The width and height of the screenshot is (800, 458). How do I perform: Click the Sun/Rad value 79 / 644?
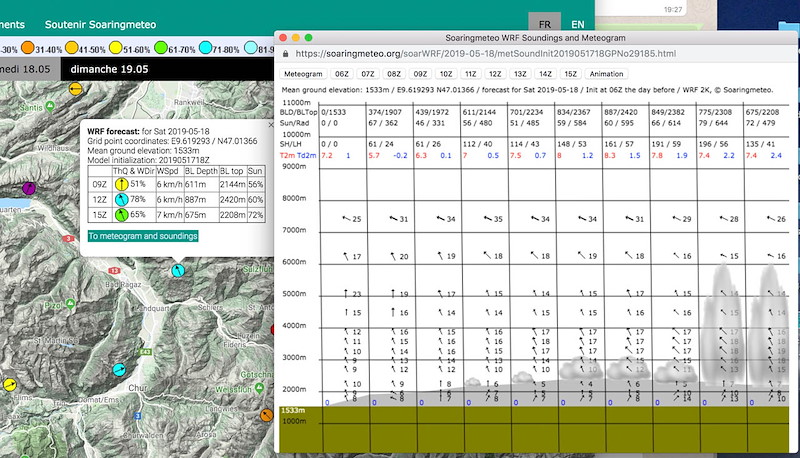pyautogui.click(x=713, y=123)
